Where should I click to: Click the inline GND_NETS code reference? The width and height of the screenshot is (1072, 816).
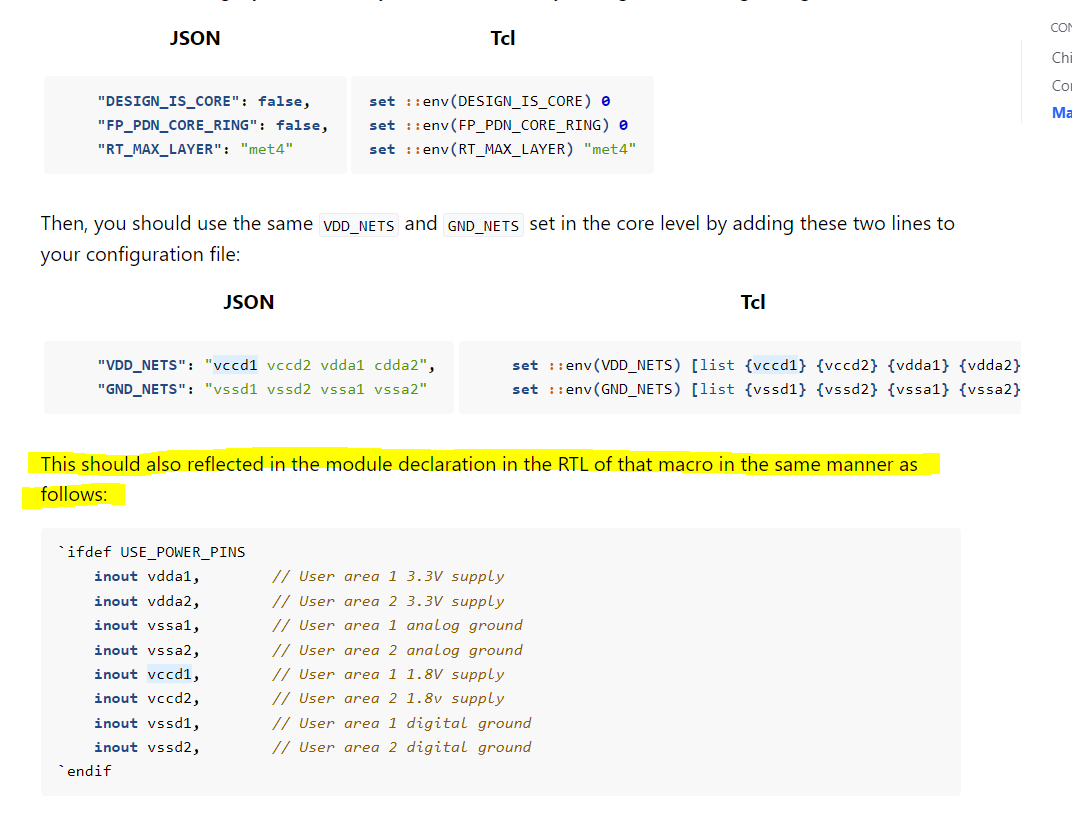click(483, 225)
